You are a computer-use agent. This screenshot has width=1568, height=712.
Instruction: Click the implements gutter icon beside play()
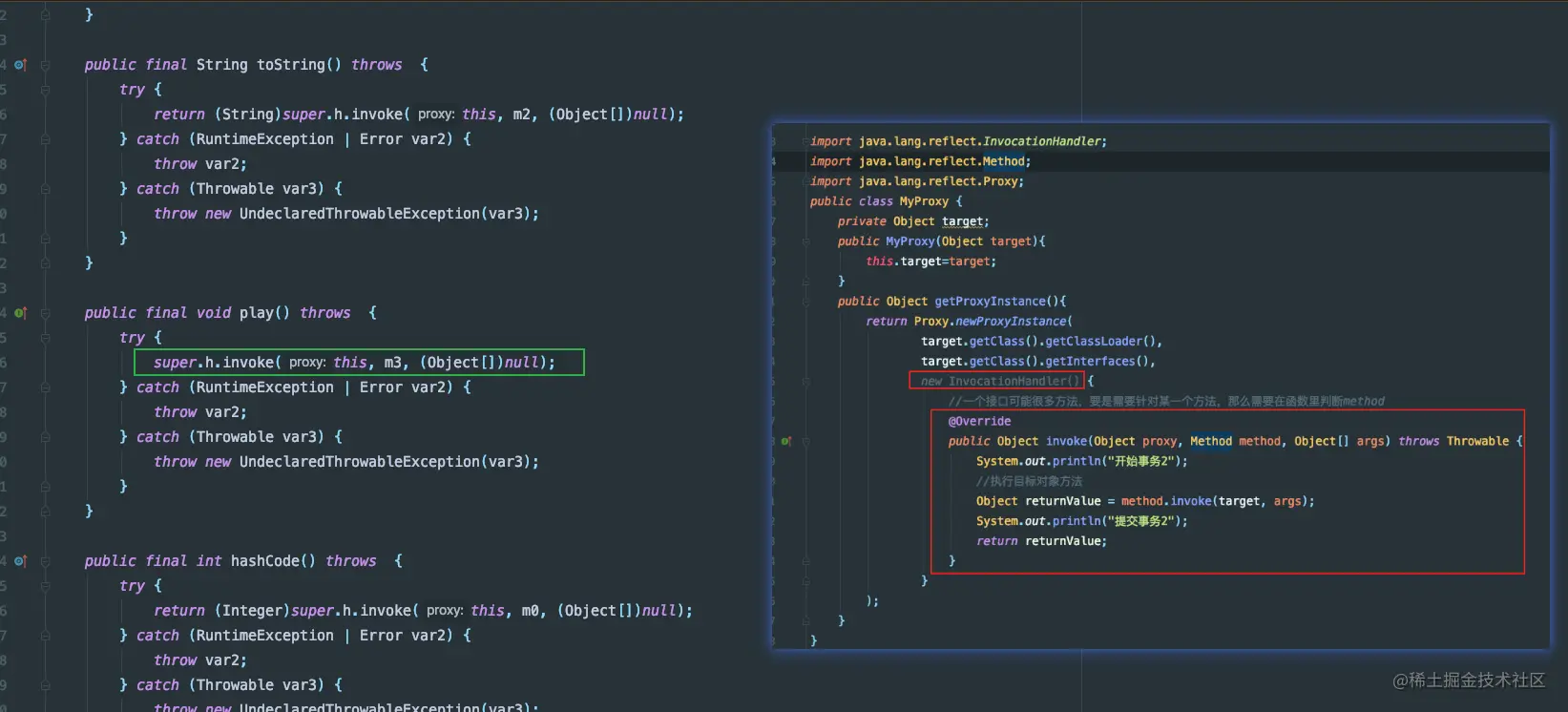click(20, 313)
